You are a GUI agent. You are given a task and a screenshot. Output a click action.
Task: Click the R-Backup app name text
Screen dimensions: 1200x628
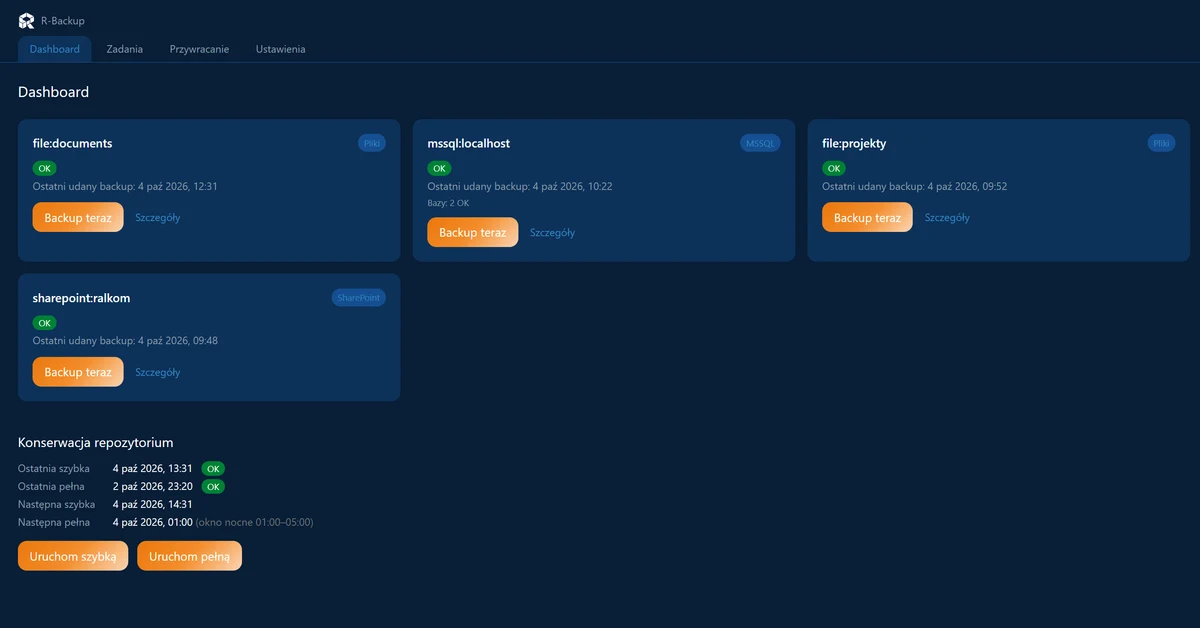coord(63,20)
